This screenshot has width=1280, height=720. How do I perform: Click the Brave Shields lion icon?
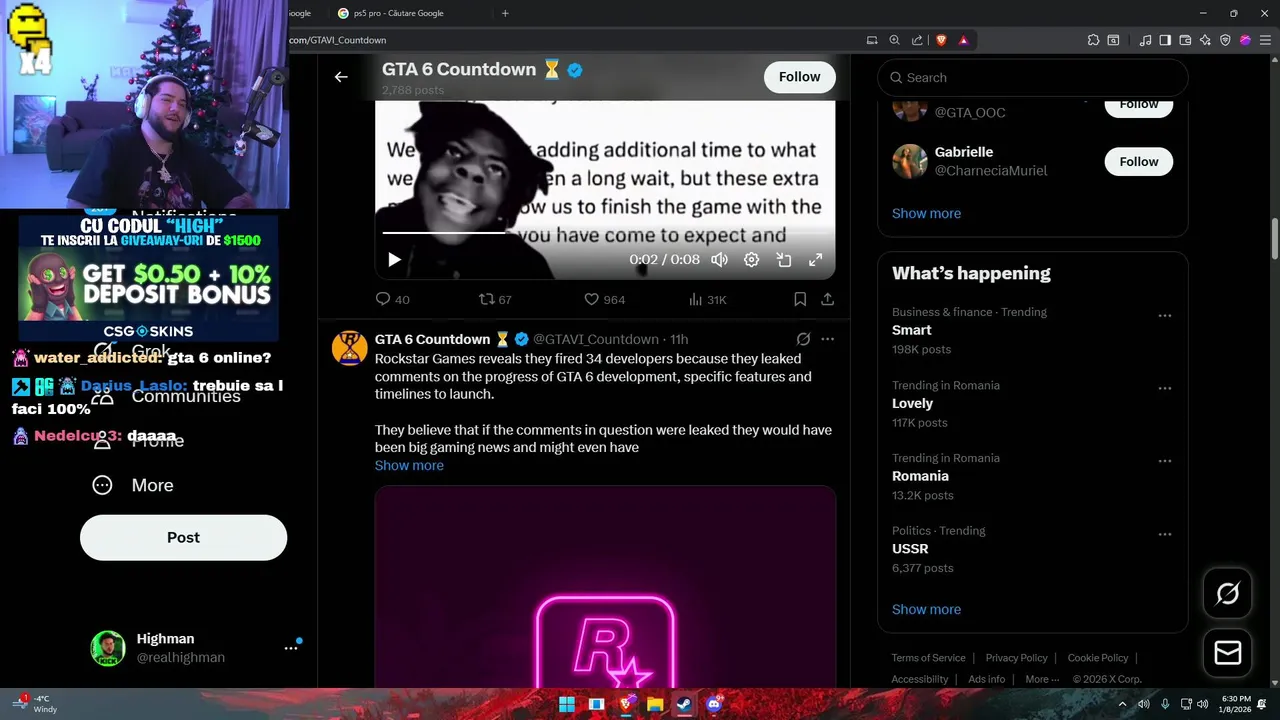click(941, 40)
